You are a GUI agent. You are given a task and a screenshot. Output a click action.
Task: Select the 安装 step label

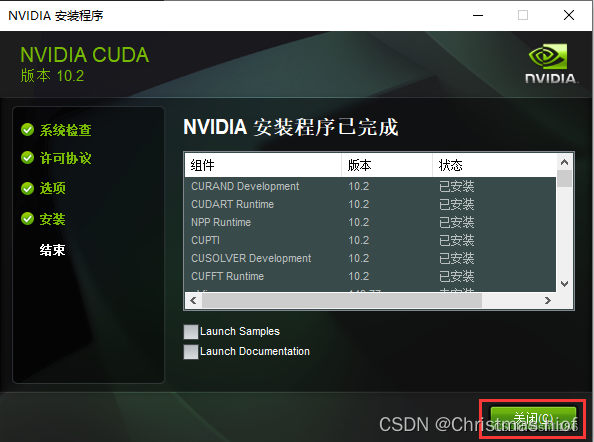[x=52, y=219]
